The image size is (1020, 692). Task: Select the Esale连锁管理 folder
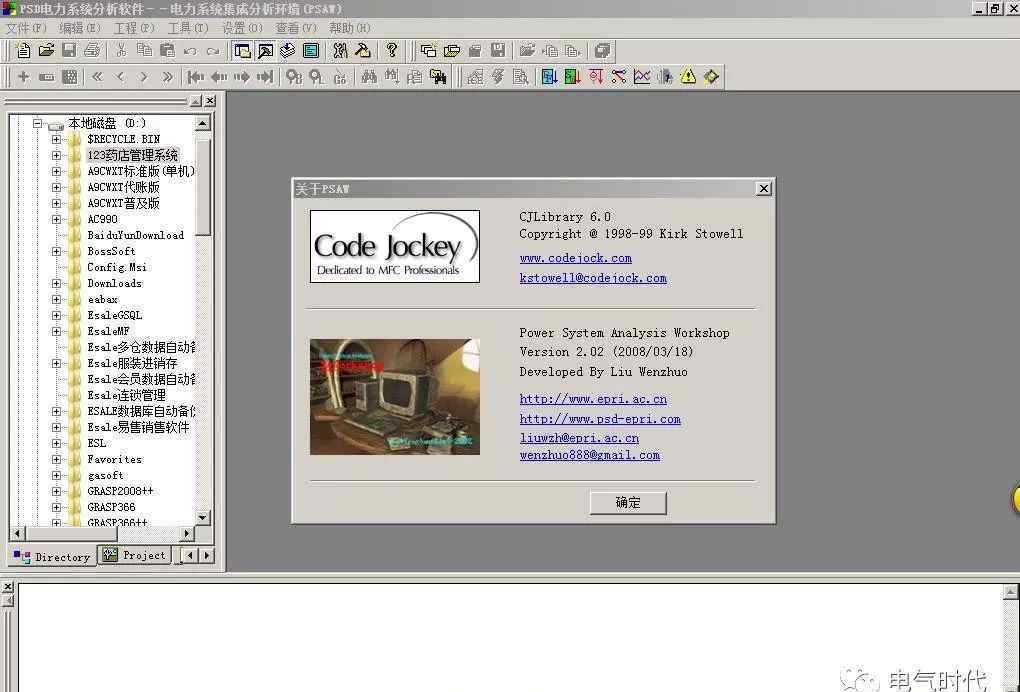coord(126,395)
